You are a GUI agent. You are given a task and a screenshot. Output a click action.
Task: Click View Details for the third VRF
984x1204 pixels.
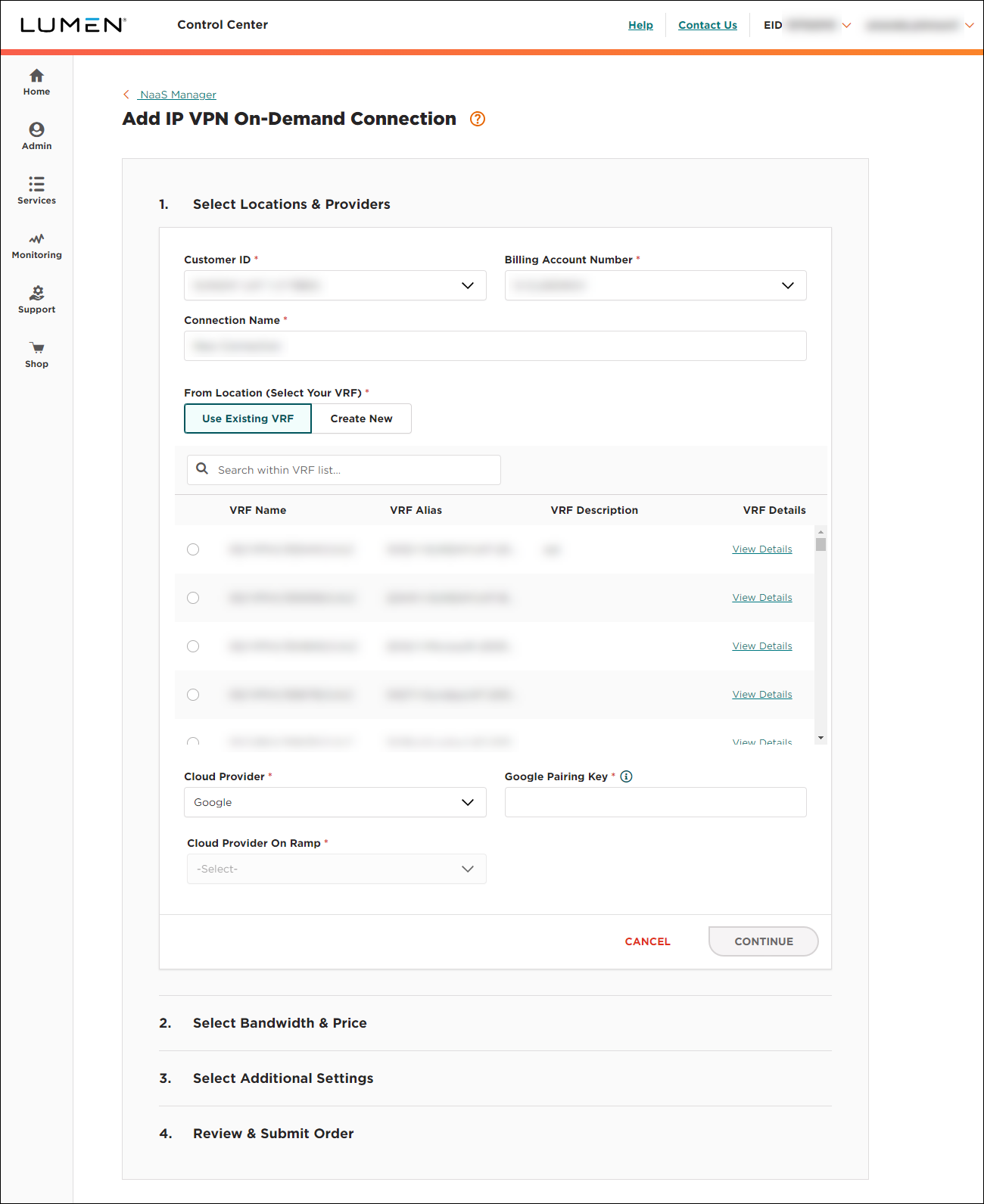tap(762, 646)
